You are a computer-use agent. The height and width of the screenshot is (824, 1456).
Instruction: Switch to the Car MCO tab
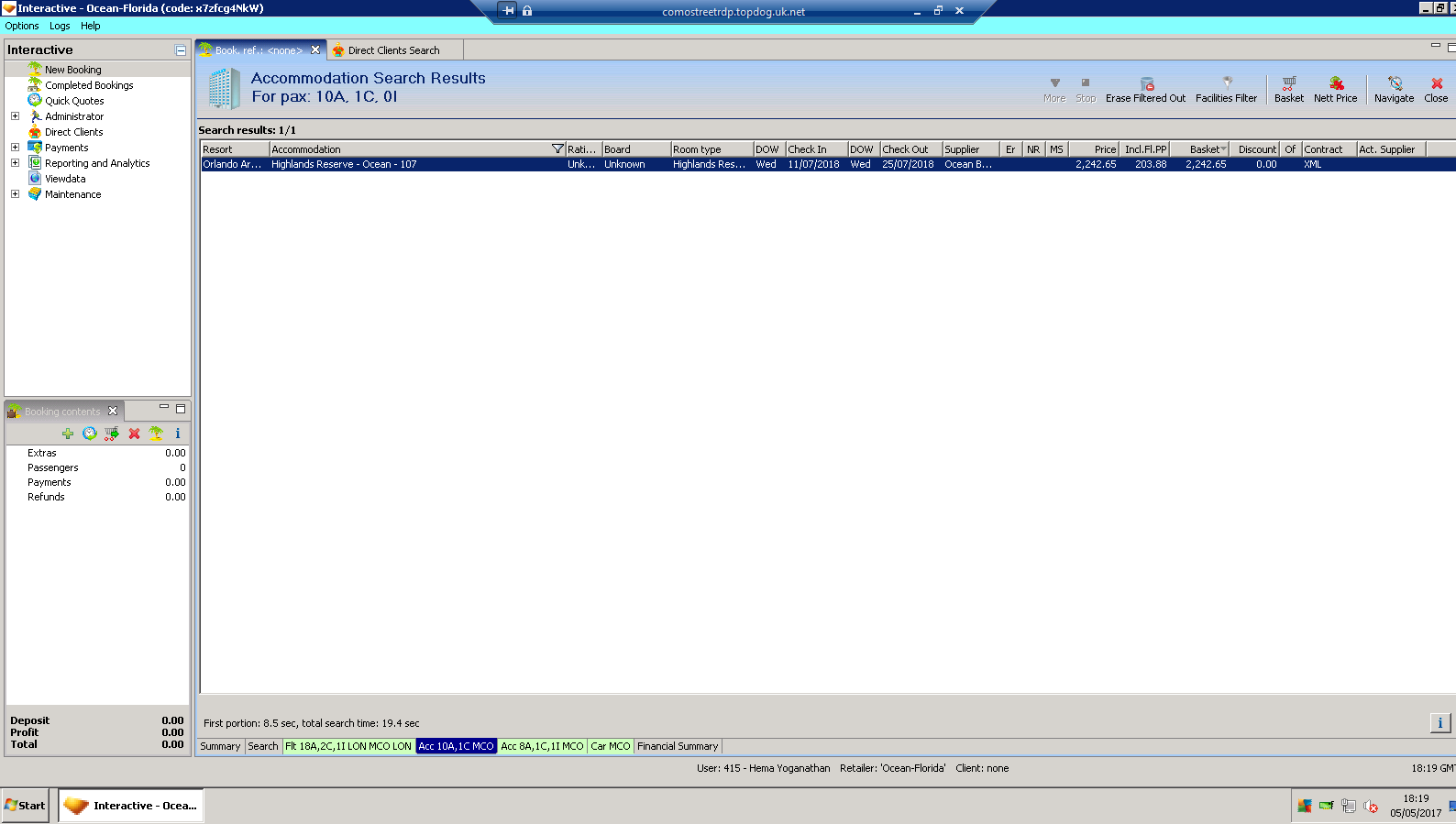(611, 746)
